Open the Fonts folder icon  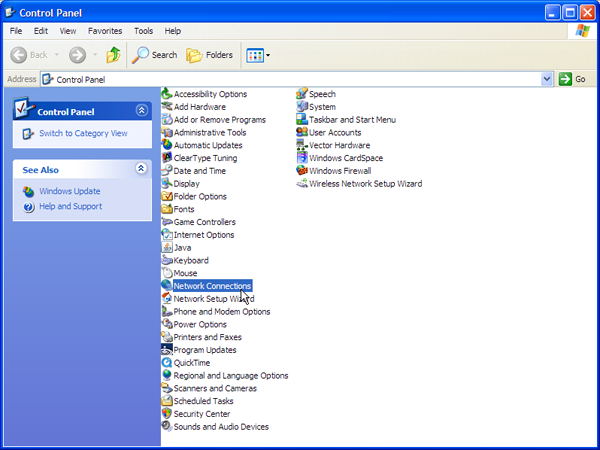point(167,209)
